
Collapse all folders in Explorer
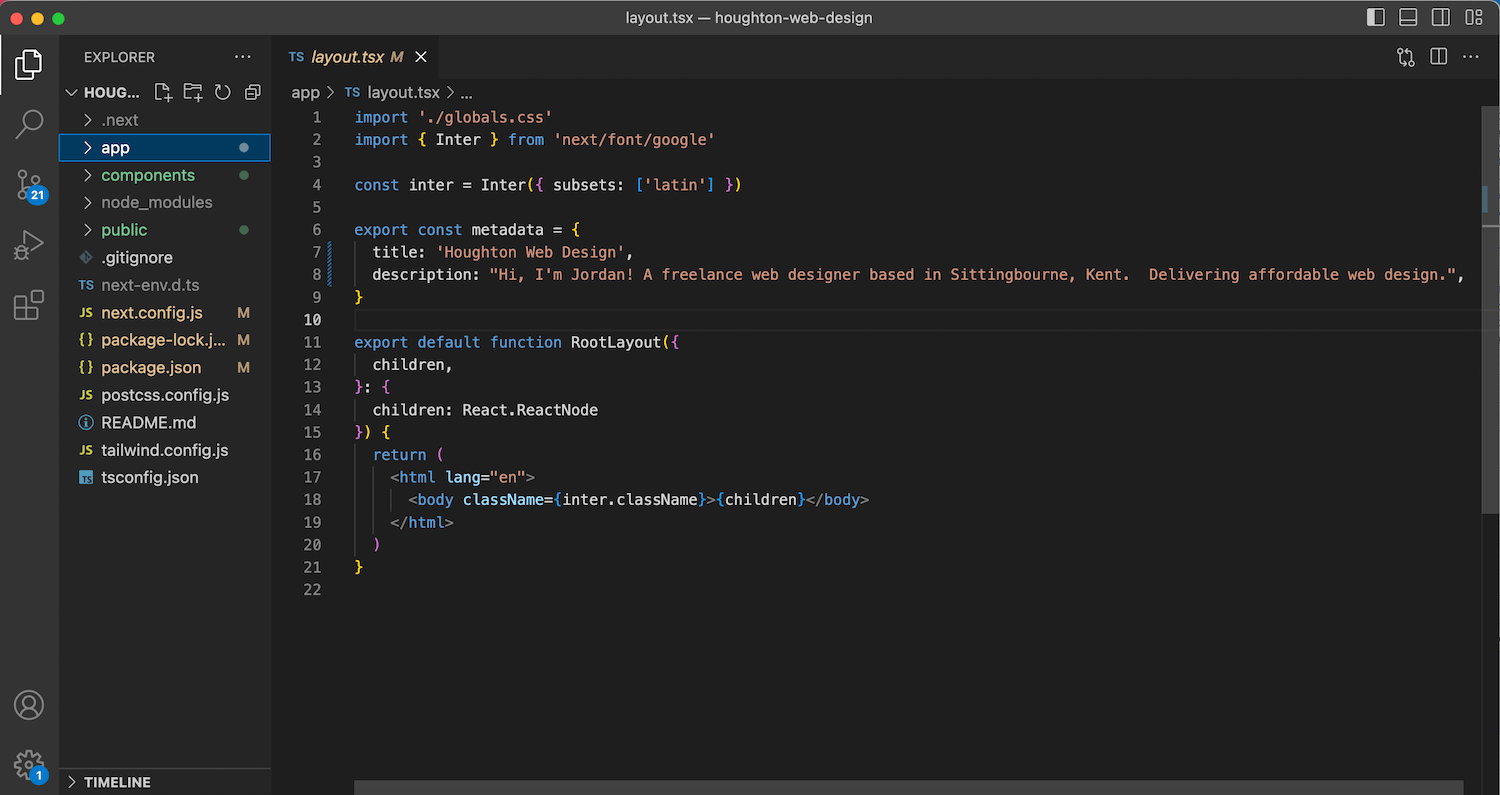point(253,92)
